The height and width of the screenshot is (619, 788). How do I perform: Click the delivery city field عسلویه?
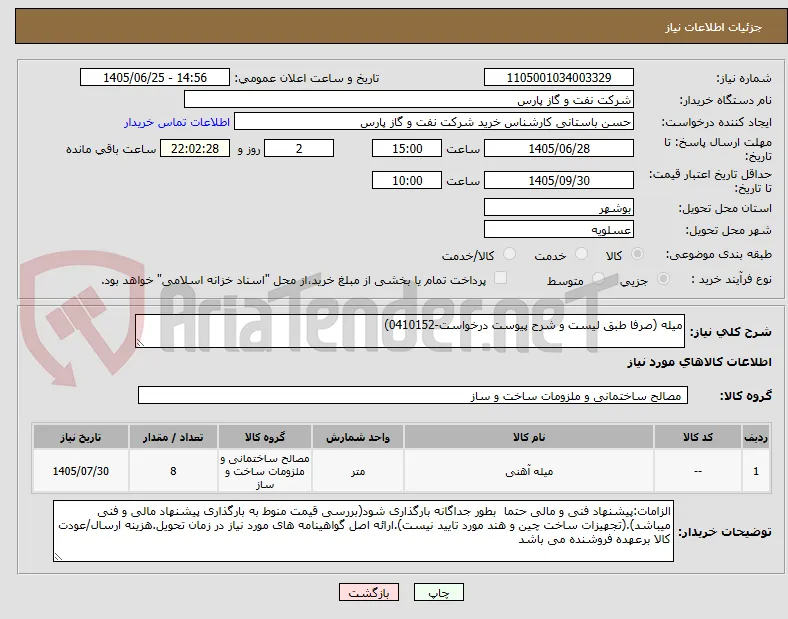558,229
